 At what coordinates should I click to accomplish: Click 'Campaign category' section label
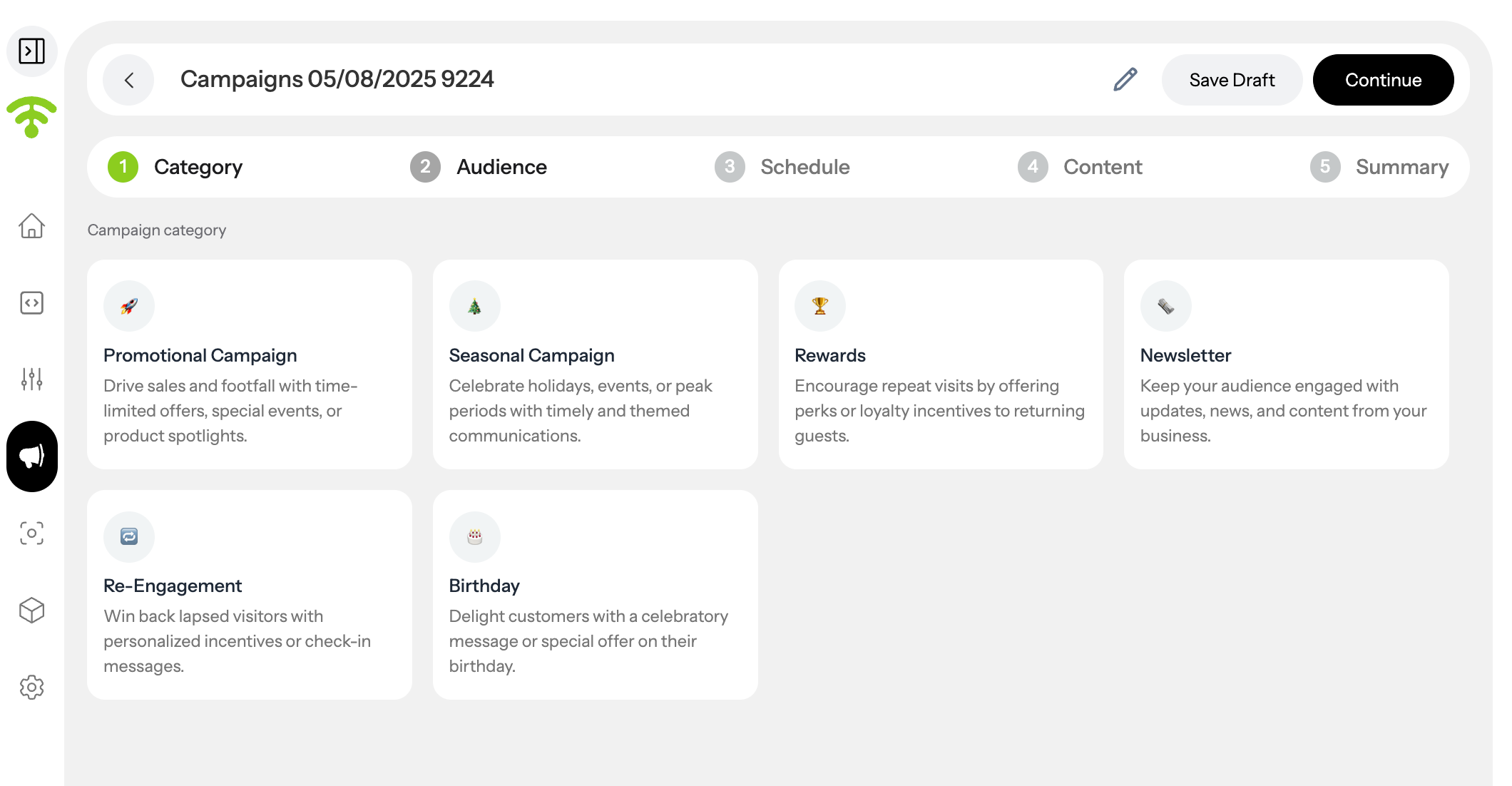[x=156, y=230]
